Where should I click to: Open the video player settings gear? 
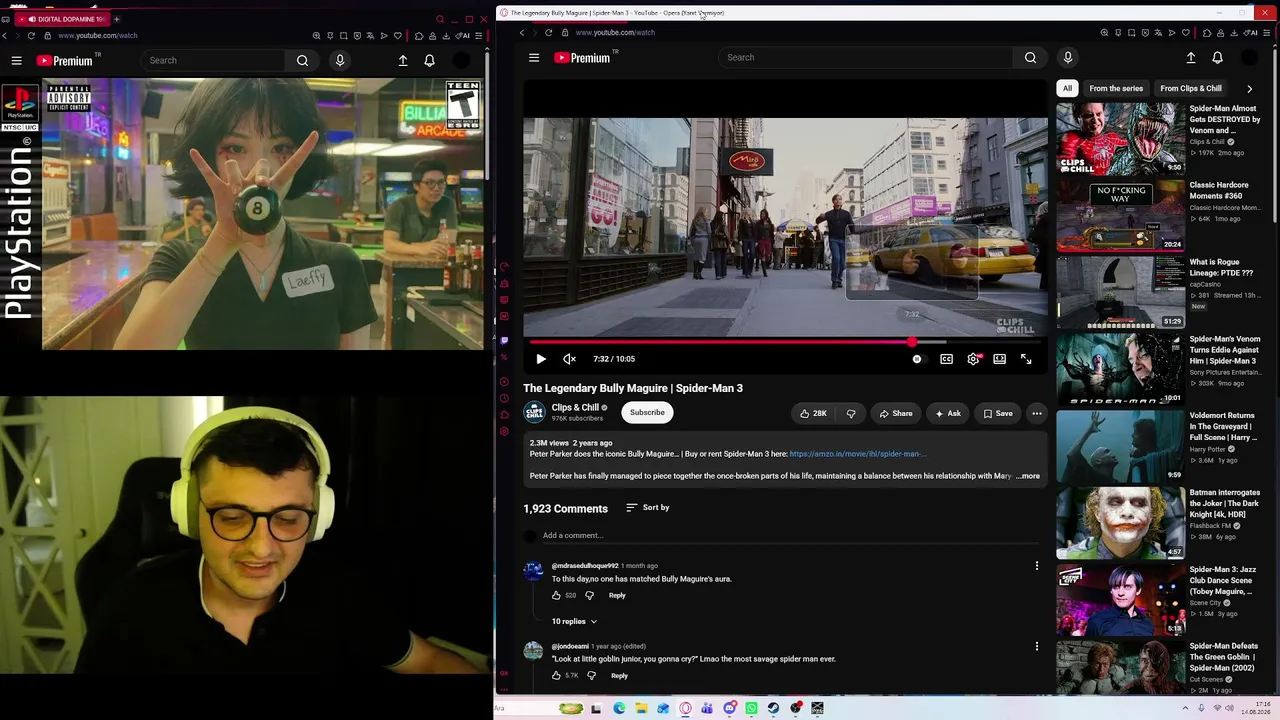[x=973, y=359]
